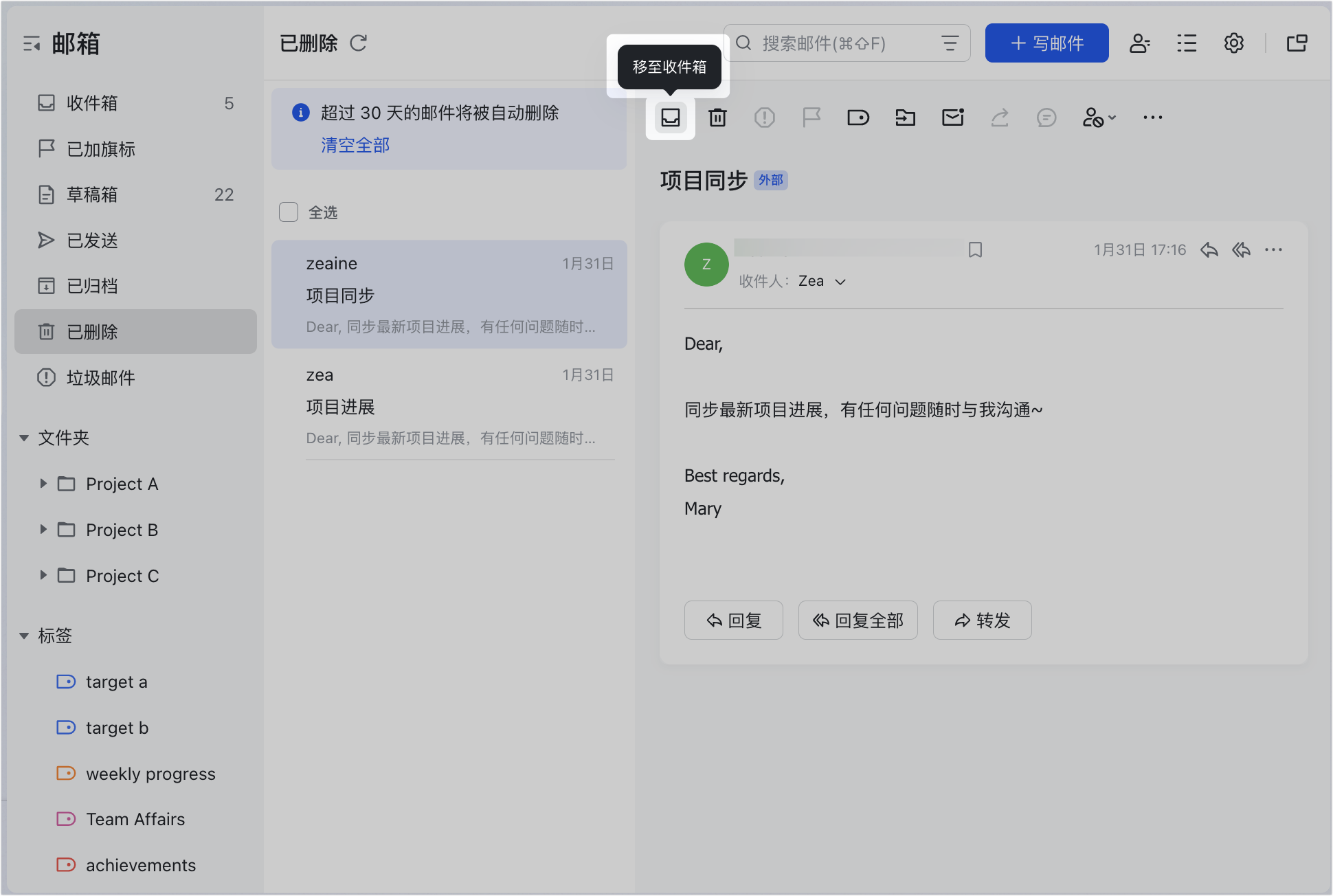The image size is (1333, 896).
Task: Open the label tag icon in toolbar
Action: (858, 117)
